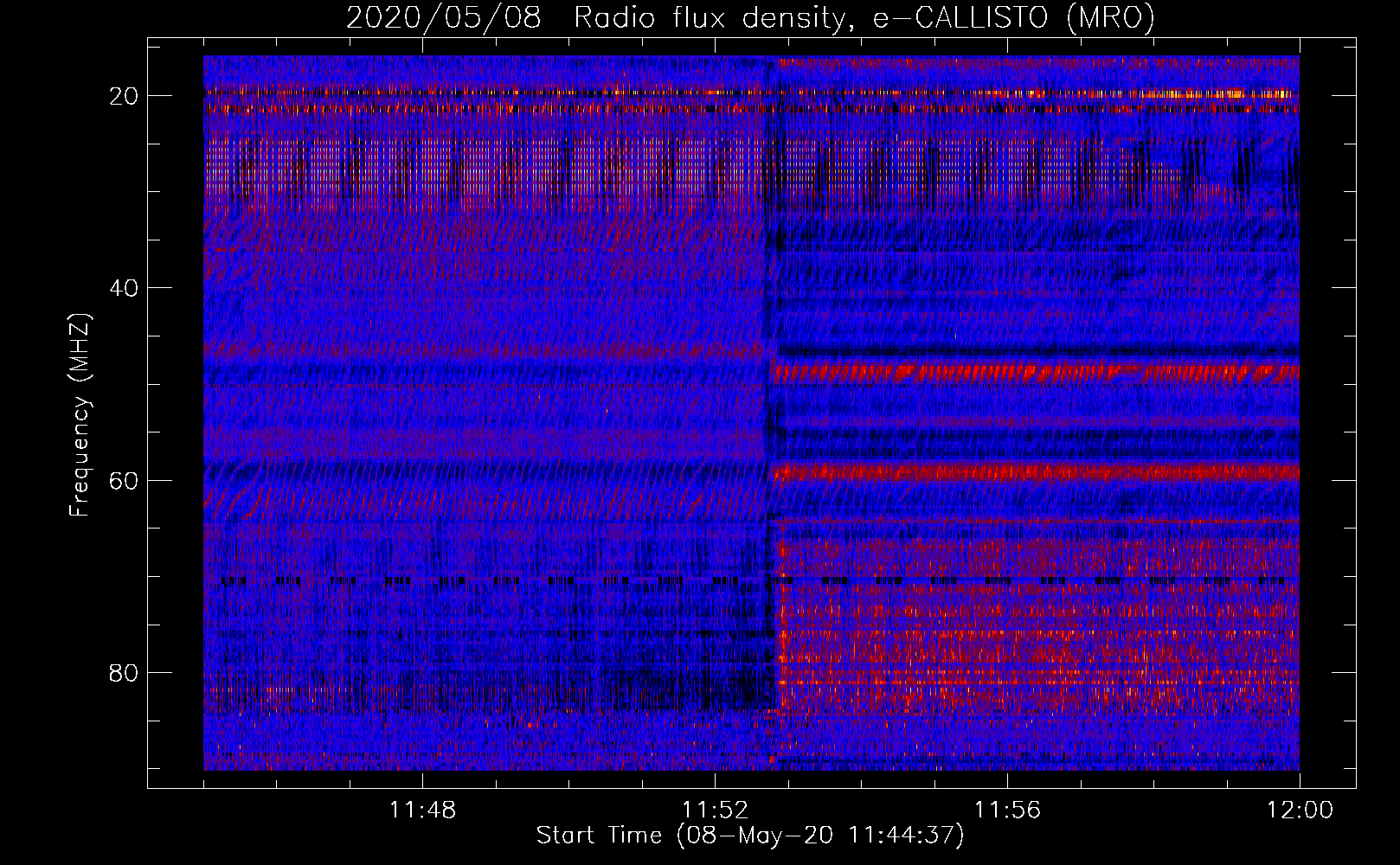The image size is (1400, 865).
Task: Click the date '2020/05/08' in the title
Action: 444,17
